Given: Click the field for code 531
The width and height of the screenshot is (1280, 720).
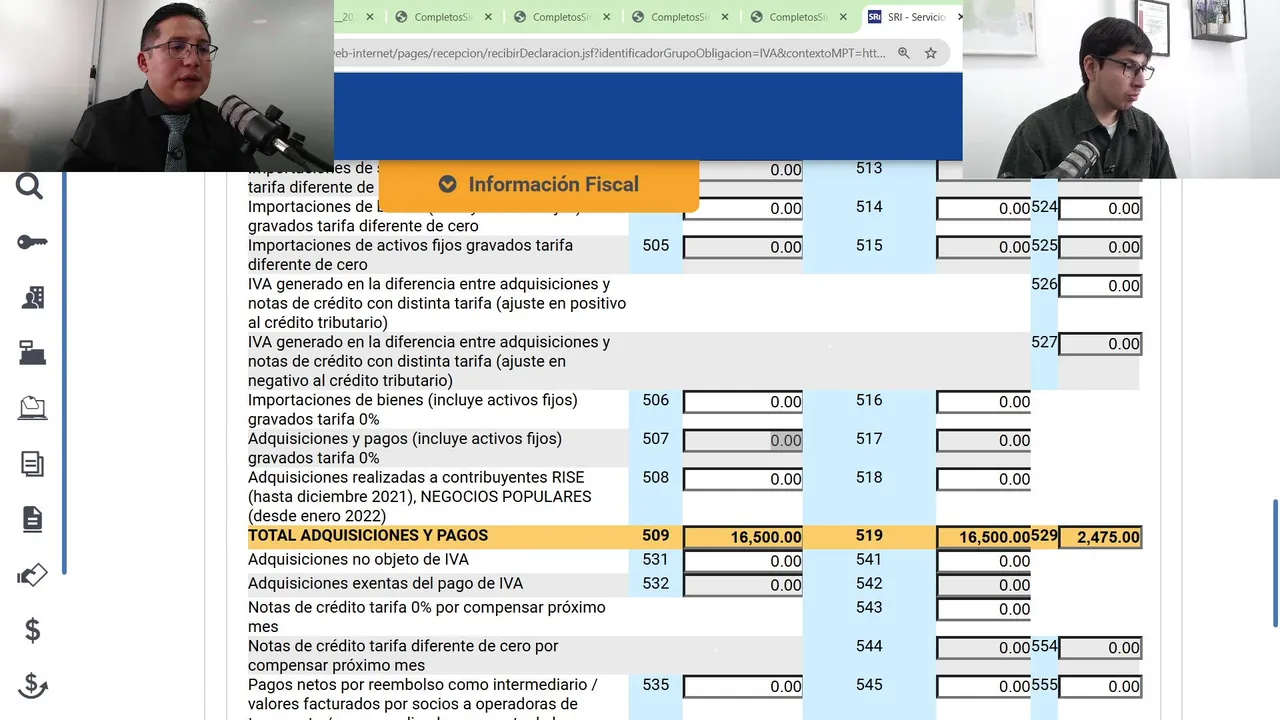Looking at the screenshot, I should [x=743, y=561].
